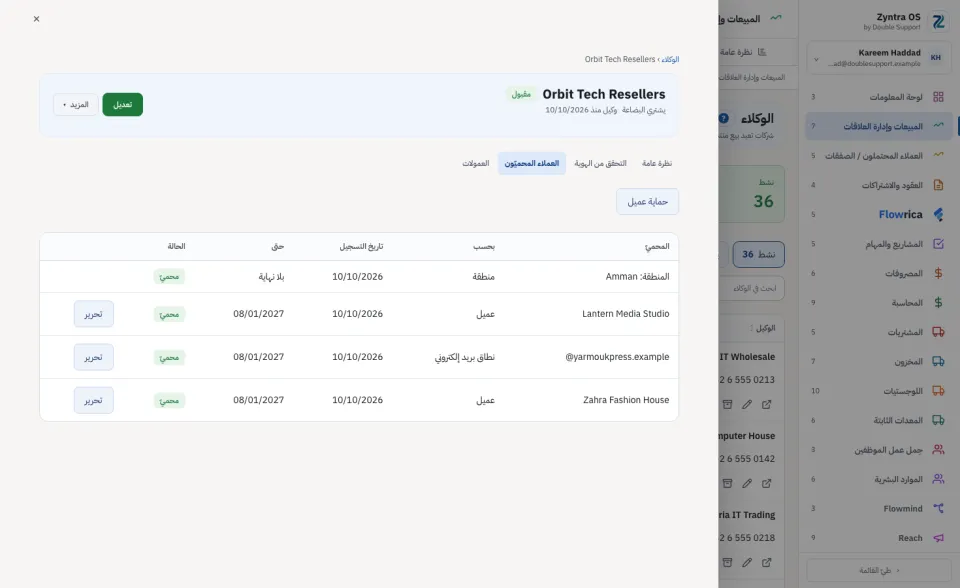This screenshot has height=588, width=960.
Task: Collapse the sidebar with طي القائمة
Action: point(879,570)
